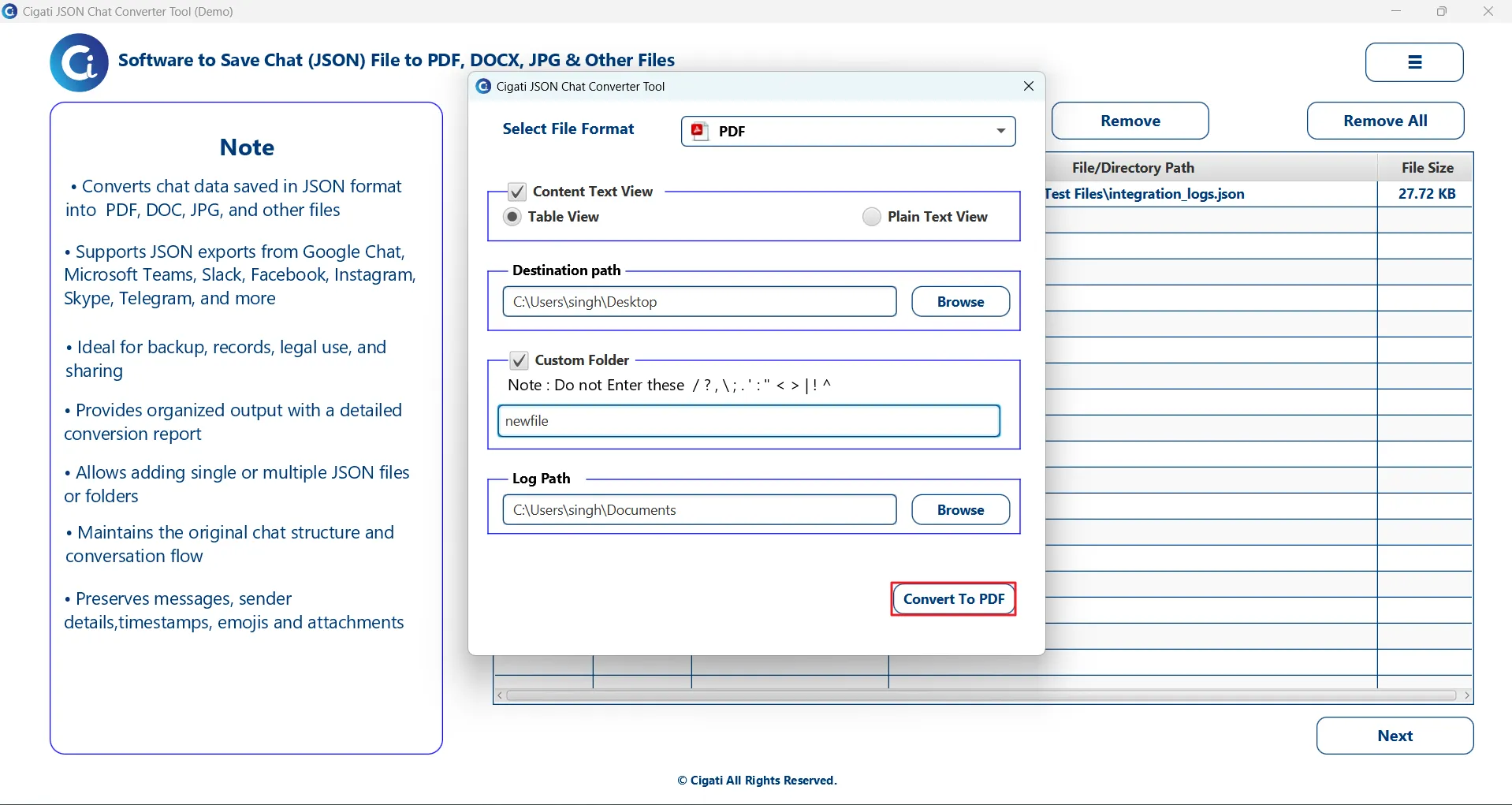Close the main Cigati application window
Screen dimensions: 1512x805
click(1488, 11)
